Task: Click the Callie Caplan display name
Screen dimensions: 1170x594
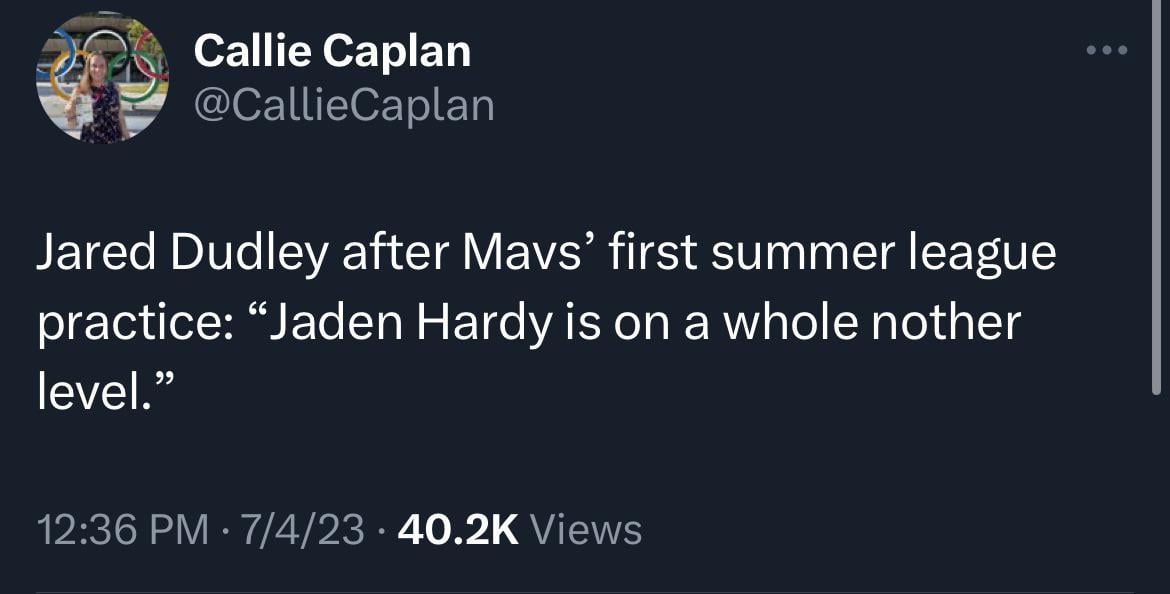Action: [x=332, y=50]
